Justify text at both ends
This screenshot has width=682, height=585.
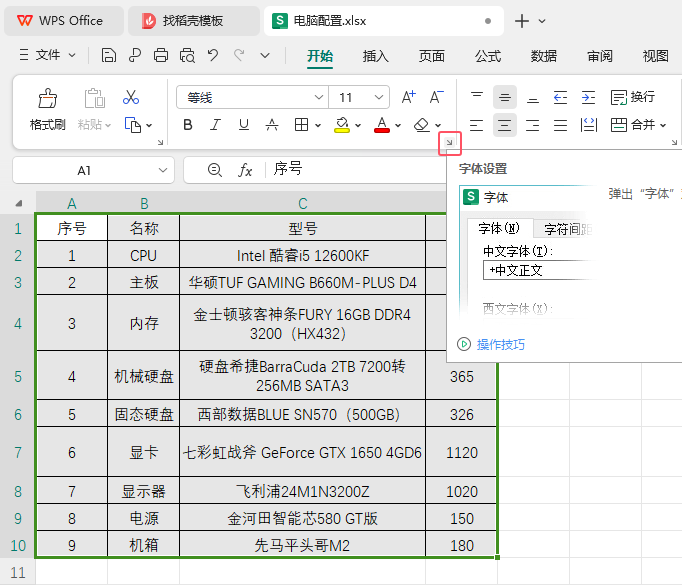click(560, 125)
